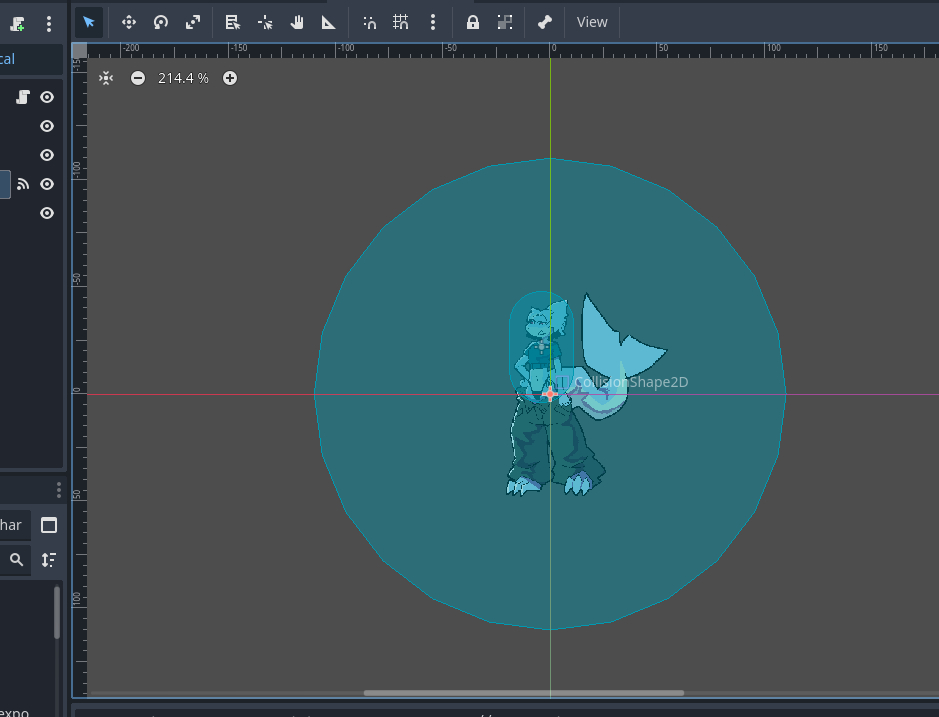Open skeleton bone options in toolbar

tap(544, 22)
